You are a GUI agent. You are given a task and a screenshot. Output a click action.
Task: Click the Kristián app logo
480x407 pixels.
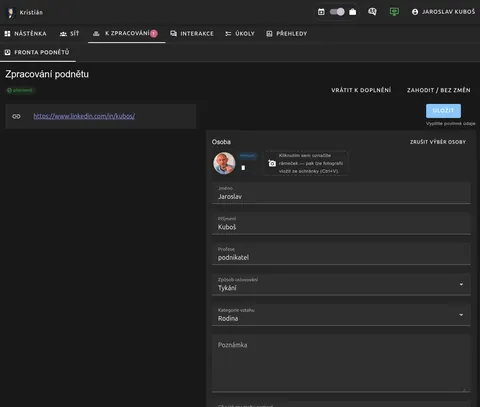[x=11, y=13]
